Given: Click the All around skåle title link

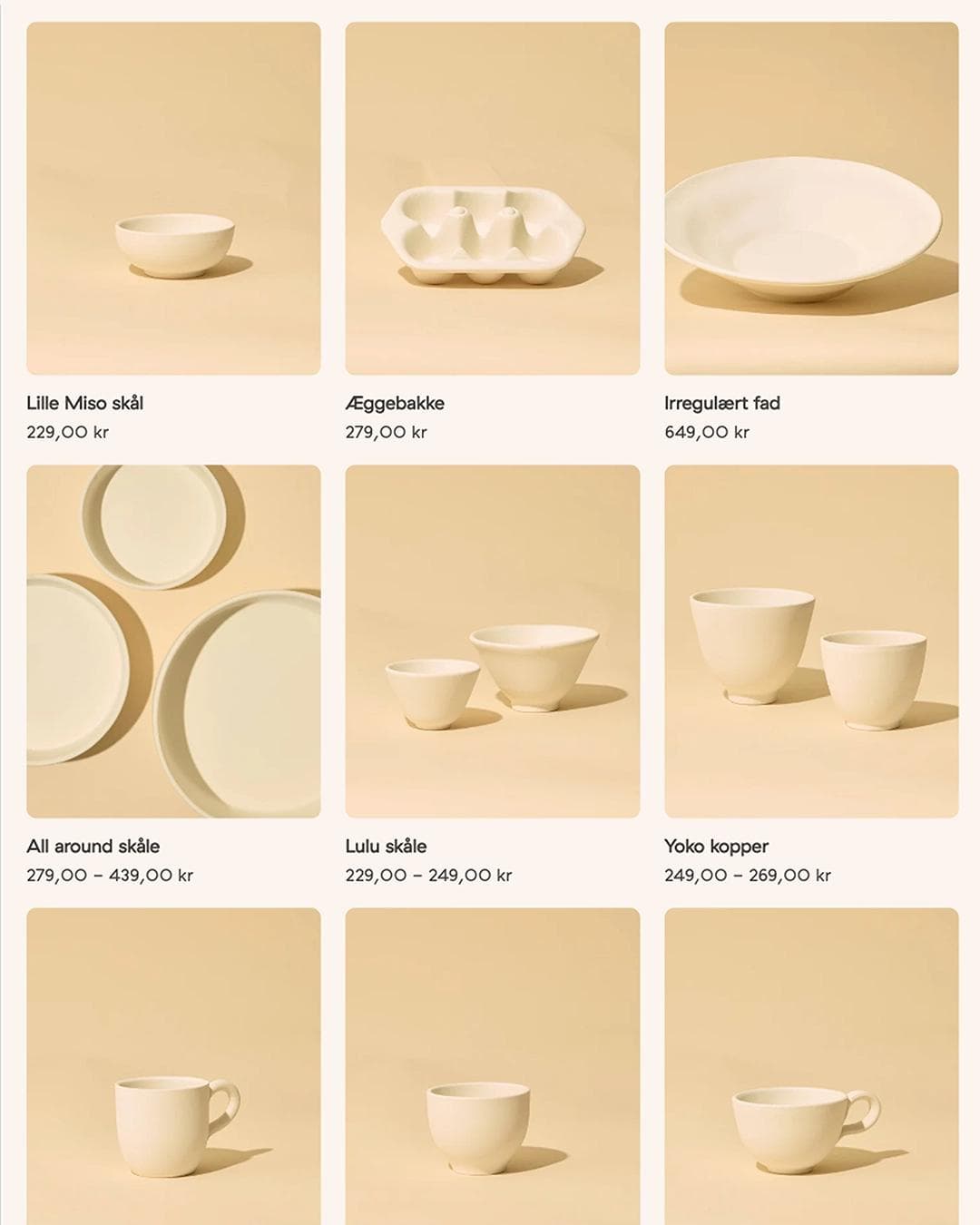Looking at the screenshot, I should (93, 846).
